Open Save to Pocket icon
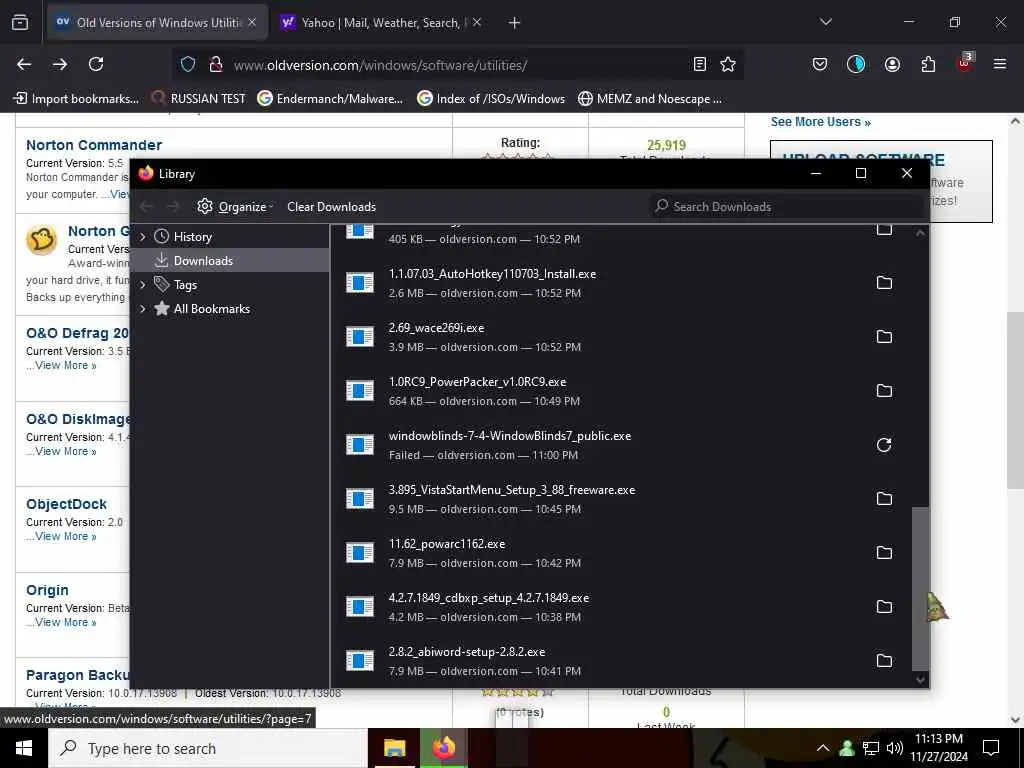This screenshot has height=768, width=1024. pyautogui.click(x=820, y=64)
